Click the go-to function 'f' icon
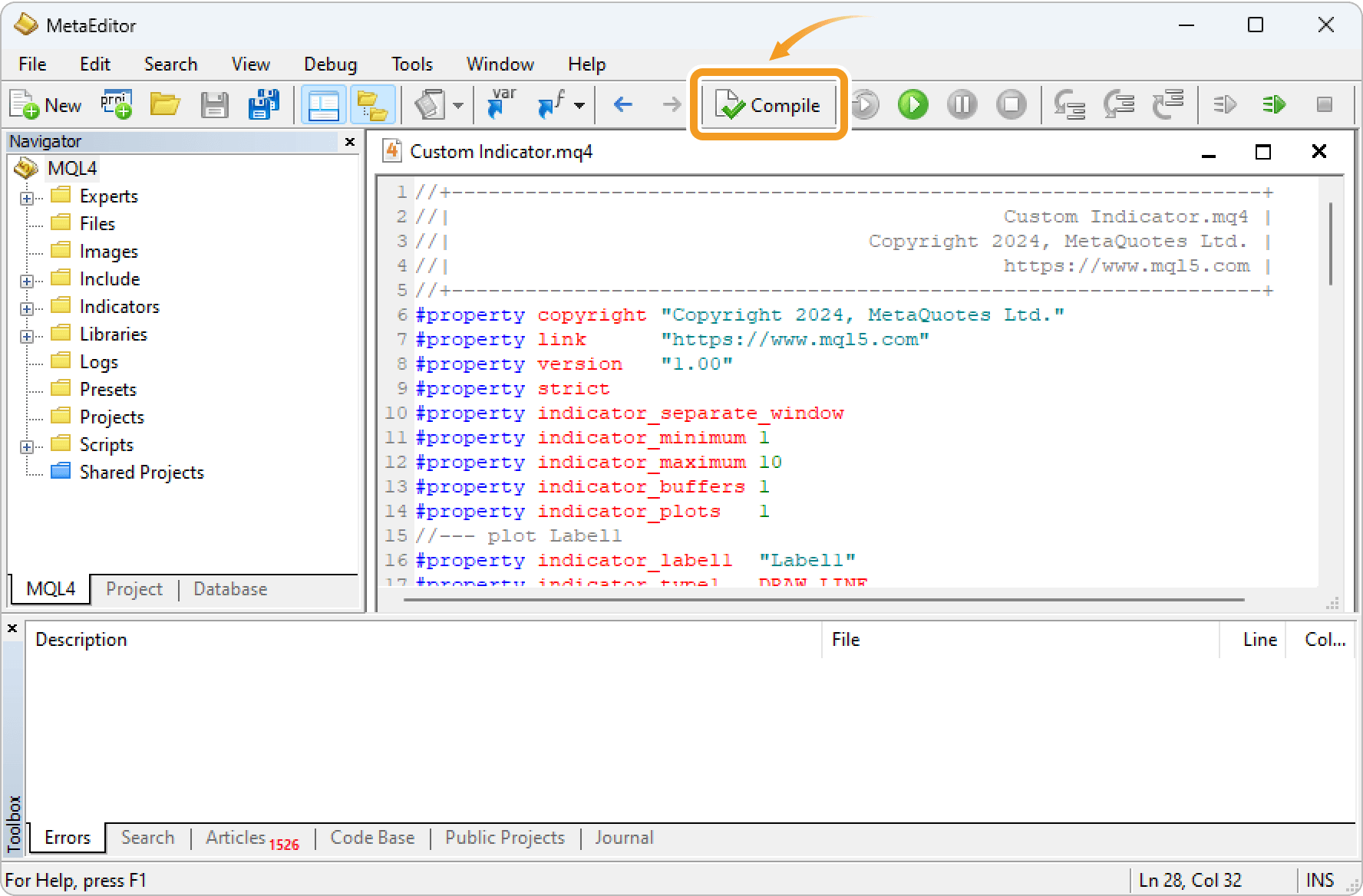 551,105
